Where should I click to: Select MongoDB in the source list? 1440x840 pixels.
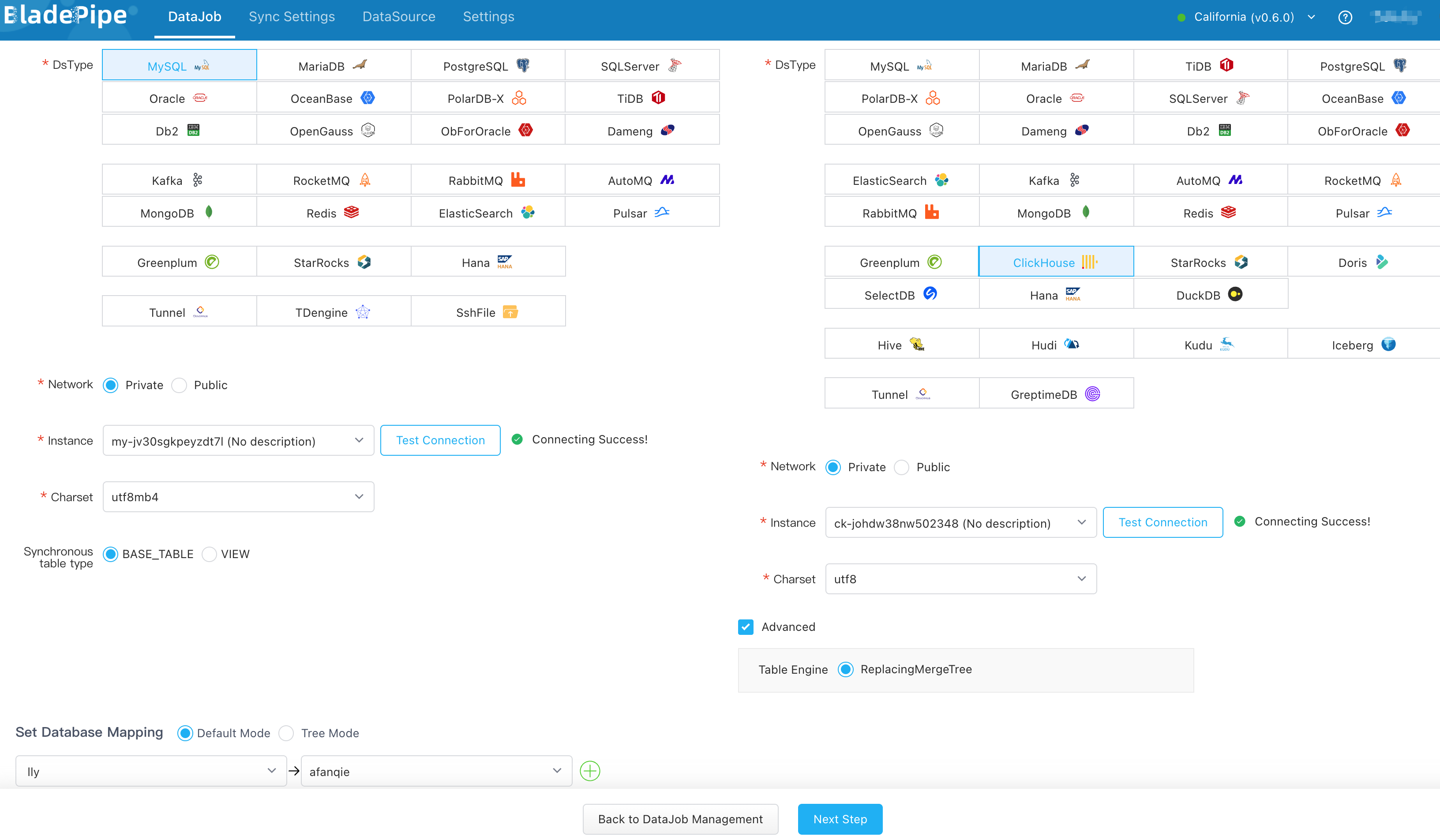click(x=179, y=212)
